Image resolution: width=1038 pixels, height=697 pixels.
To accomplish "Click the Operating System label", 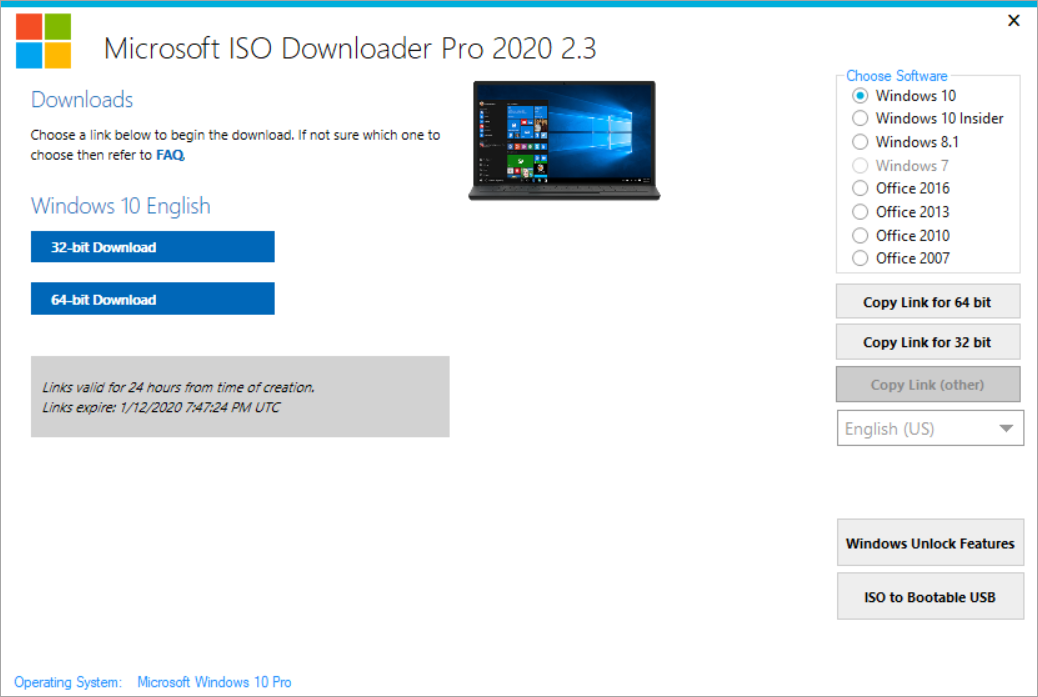I will (68, 682).
